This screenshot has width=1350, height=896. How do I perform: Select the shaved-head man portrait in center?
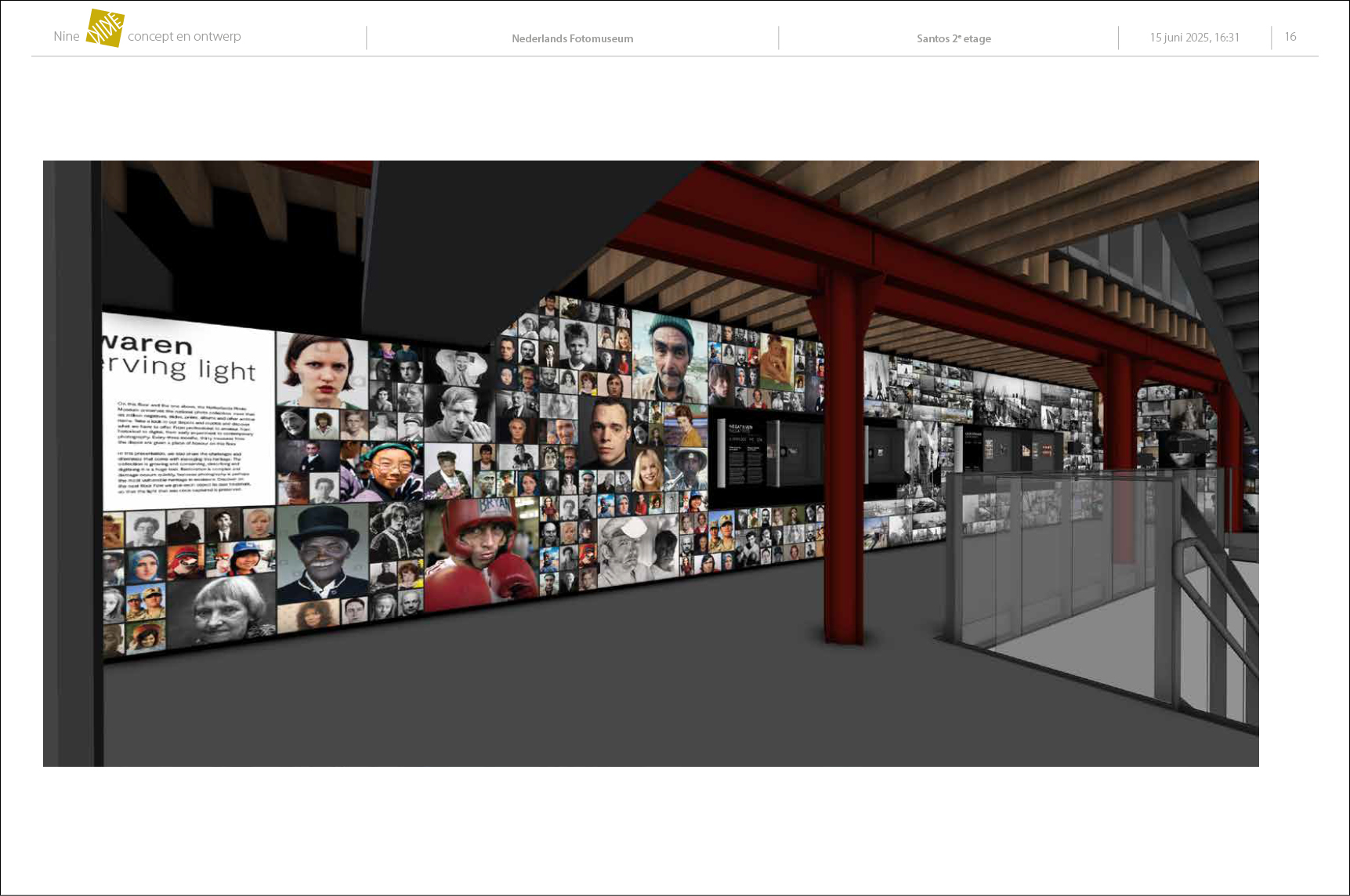(606, 432)
